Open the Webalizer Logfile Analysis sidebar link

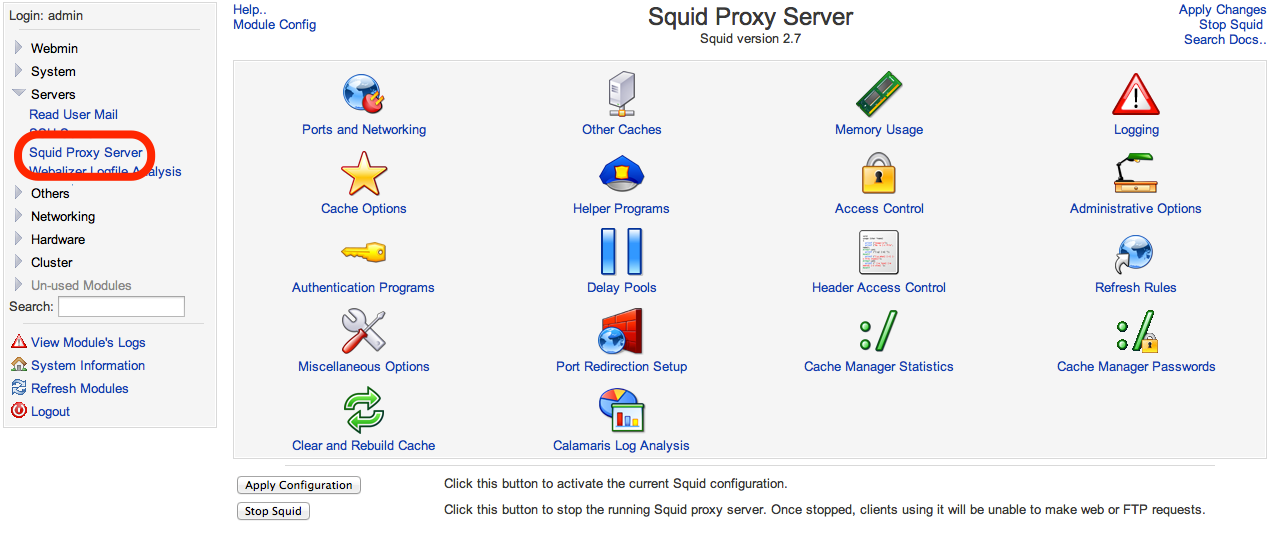(x=105, y=171)
